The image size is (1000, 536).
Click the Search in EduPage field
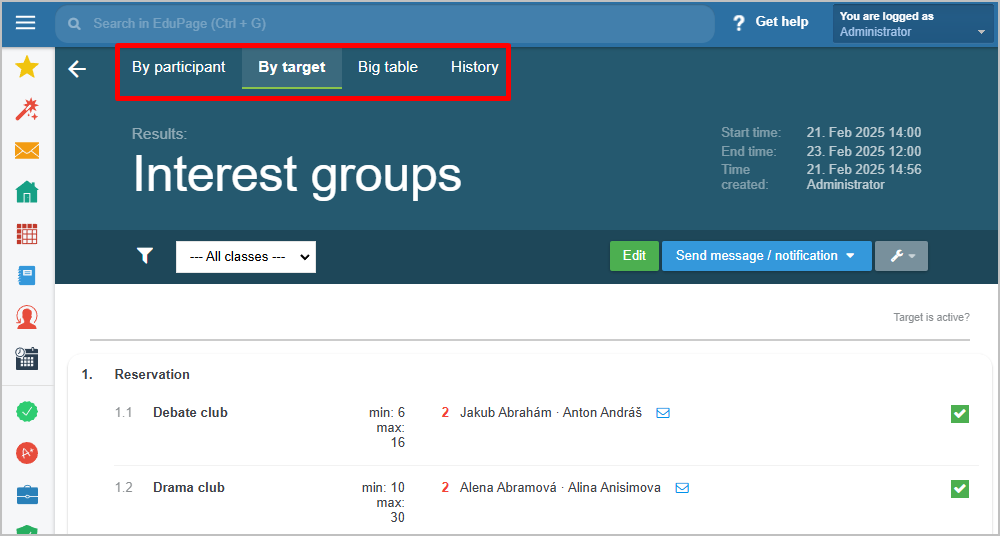(385, 24)
